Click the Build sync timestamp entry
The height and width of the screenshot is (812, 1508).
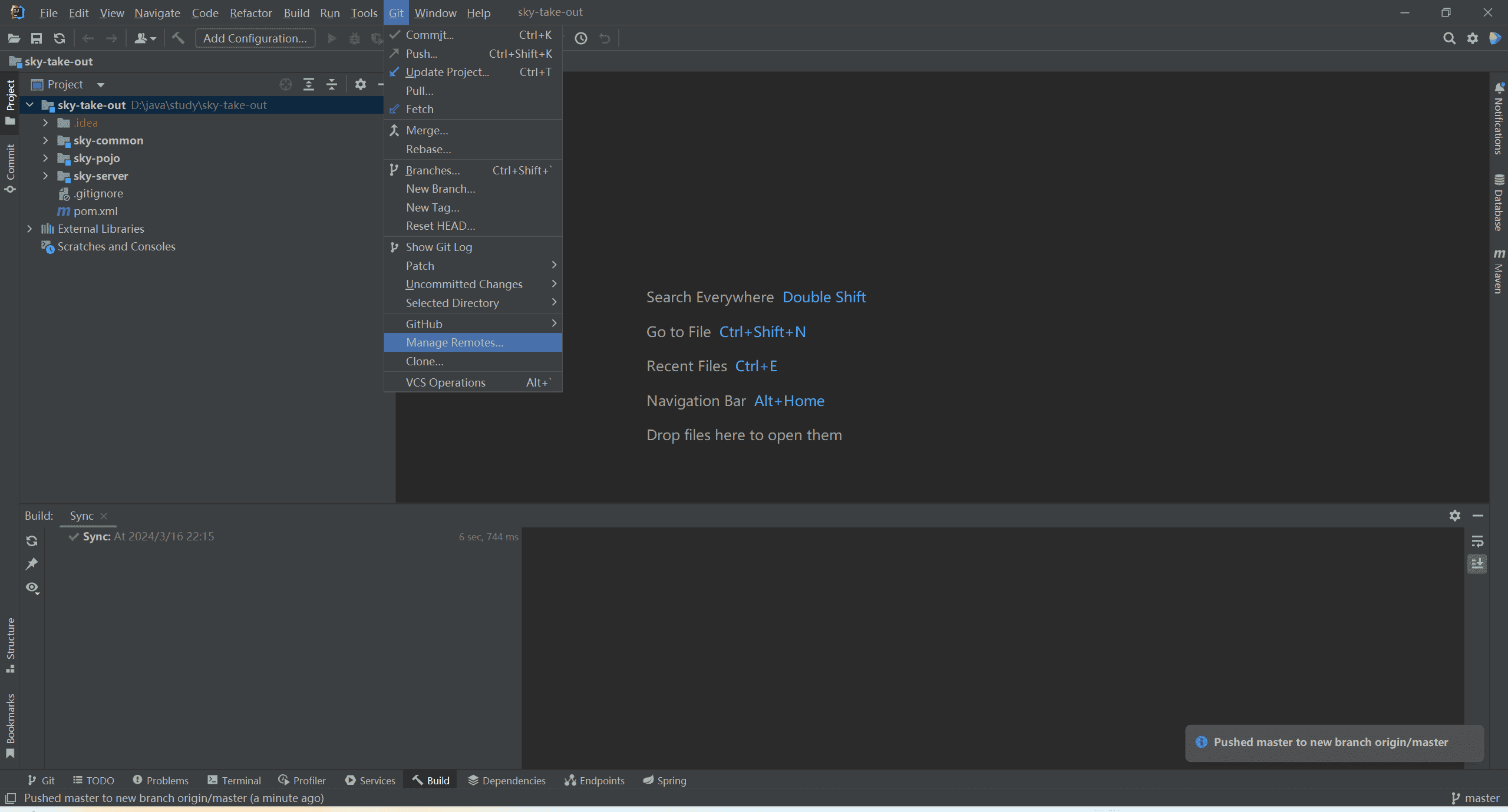tap(148, 536)
